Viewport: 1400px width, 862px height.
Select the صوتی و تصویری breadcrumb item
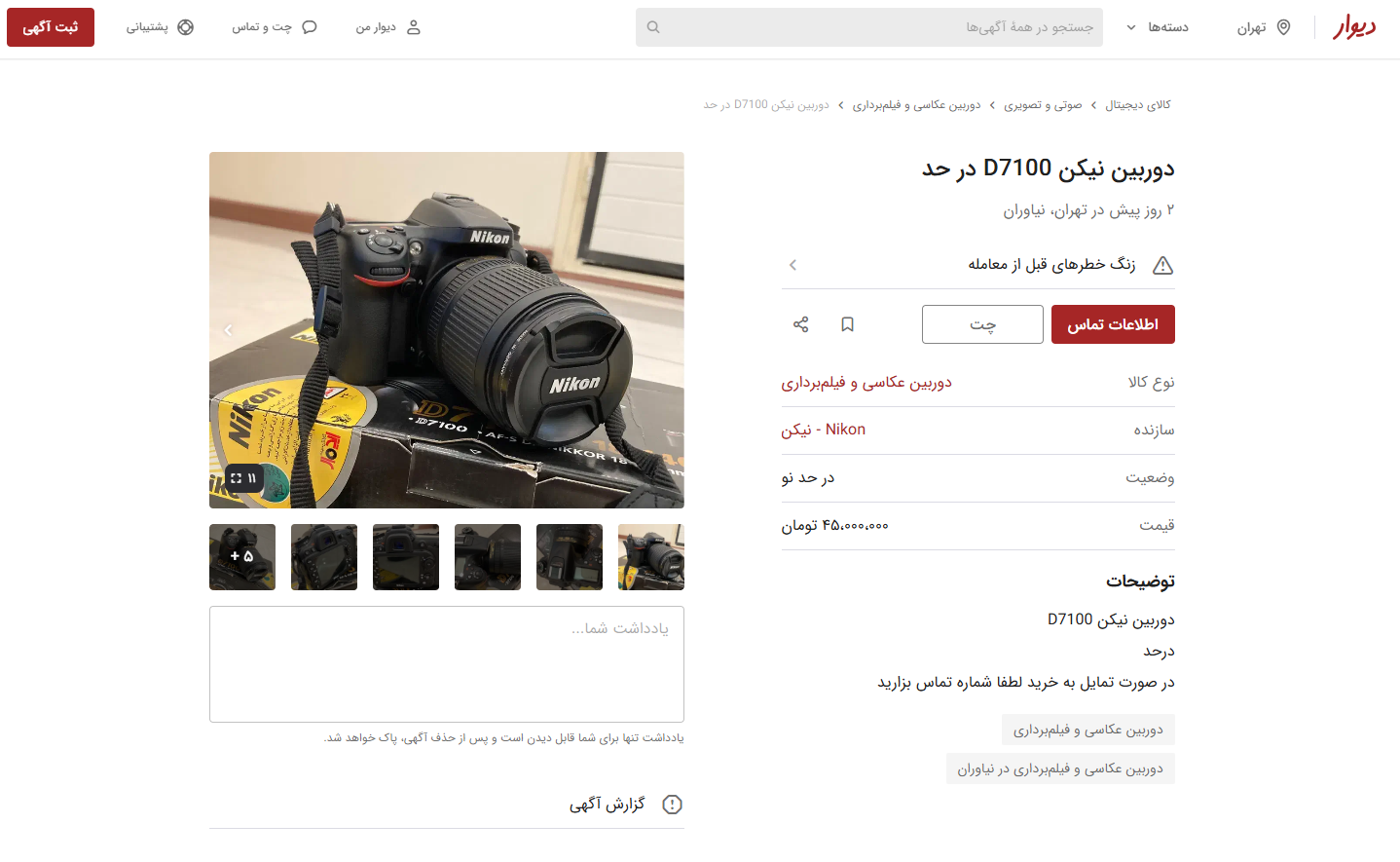pyautogui.click(x=1044, y=104)
